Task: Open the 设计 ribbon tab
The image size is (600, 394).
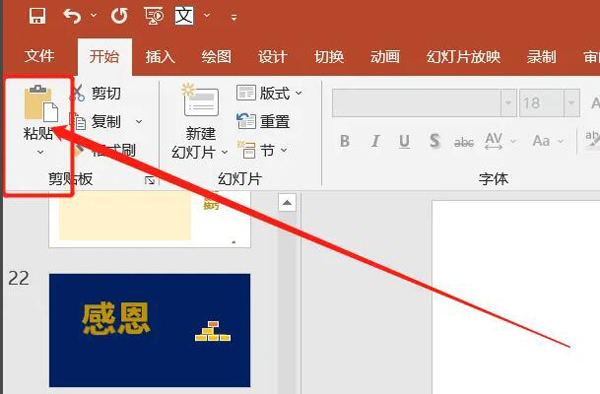Action: [x=272, y=57]
